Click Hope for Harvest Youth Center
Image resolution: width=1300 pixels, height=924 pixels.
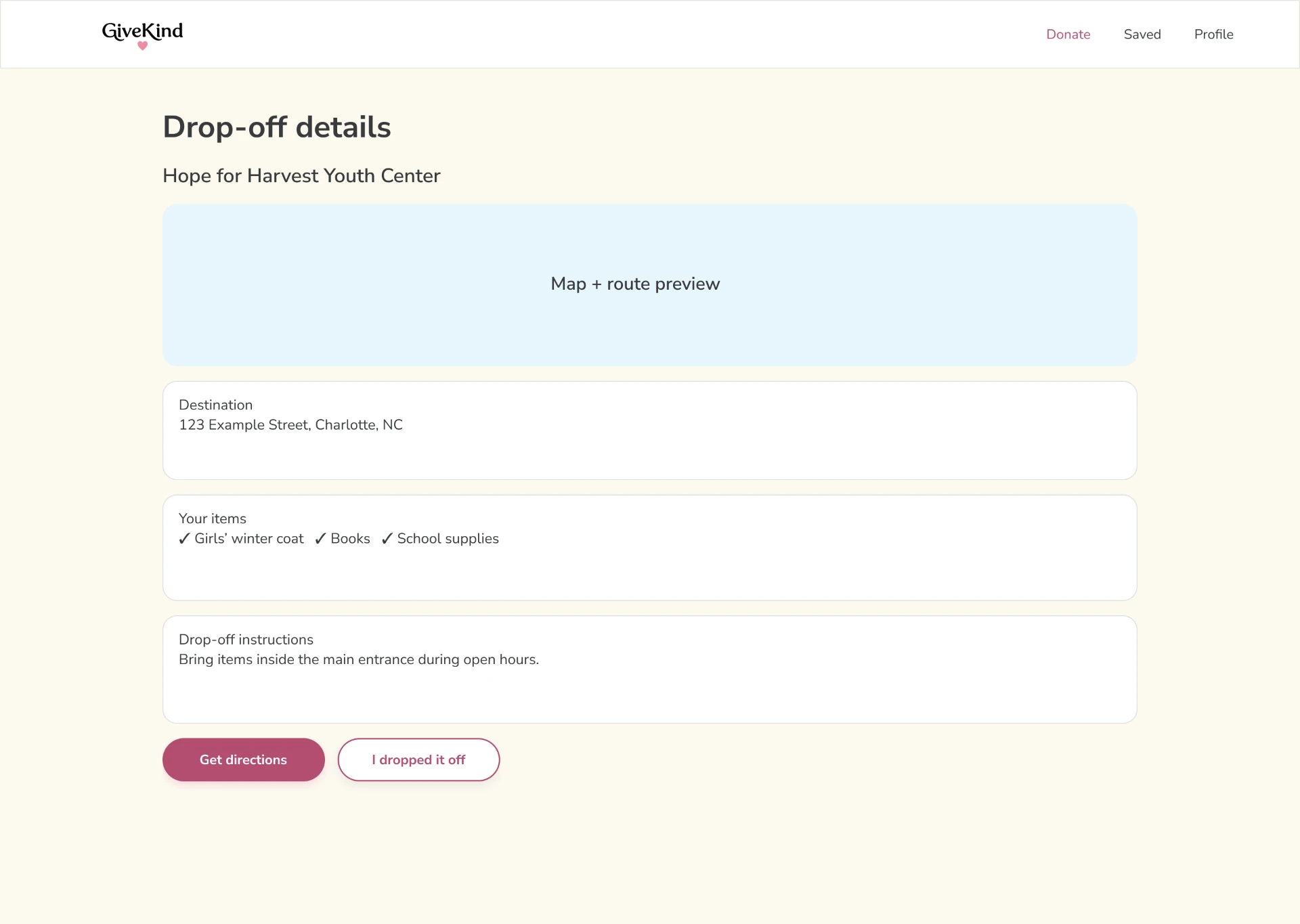(x=301, y=176)
